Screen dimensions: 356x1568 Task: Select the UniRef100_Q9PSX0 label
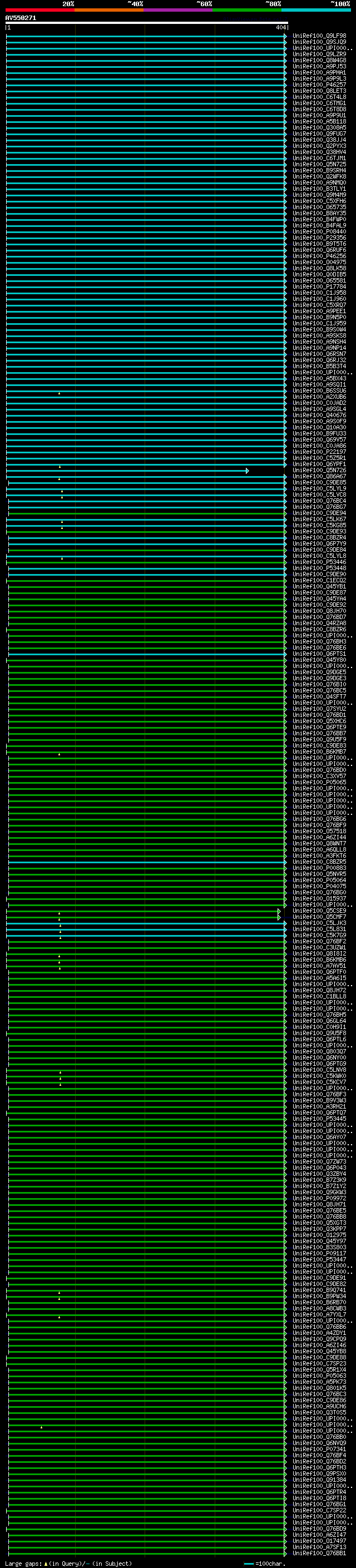(x=319, y=1473)
